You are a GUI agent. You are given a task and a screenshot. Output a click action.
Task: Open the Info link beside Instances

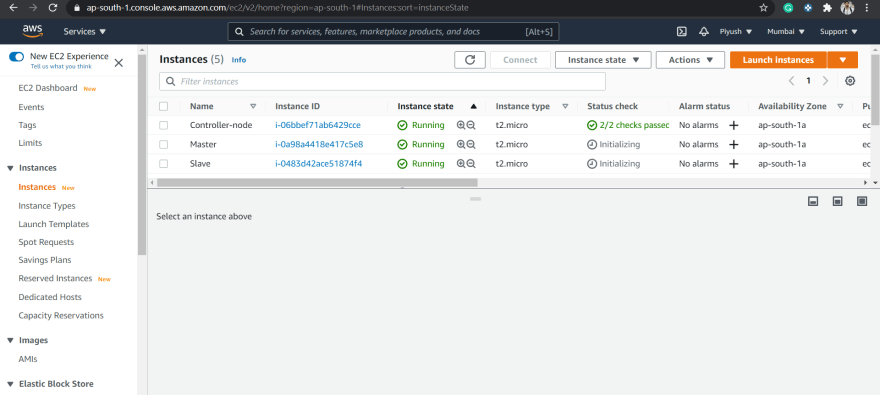239,60
